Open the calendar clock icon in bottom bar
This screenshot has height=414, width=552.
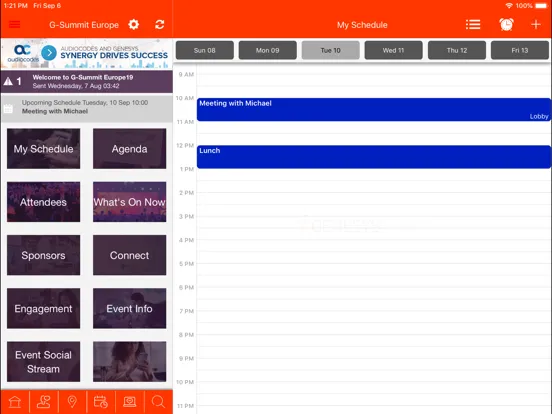point(101,402)
